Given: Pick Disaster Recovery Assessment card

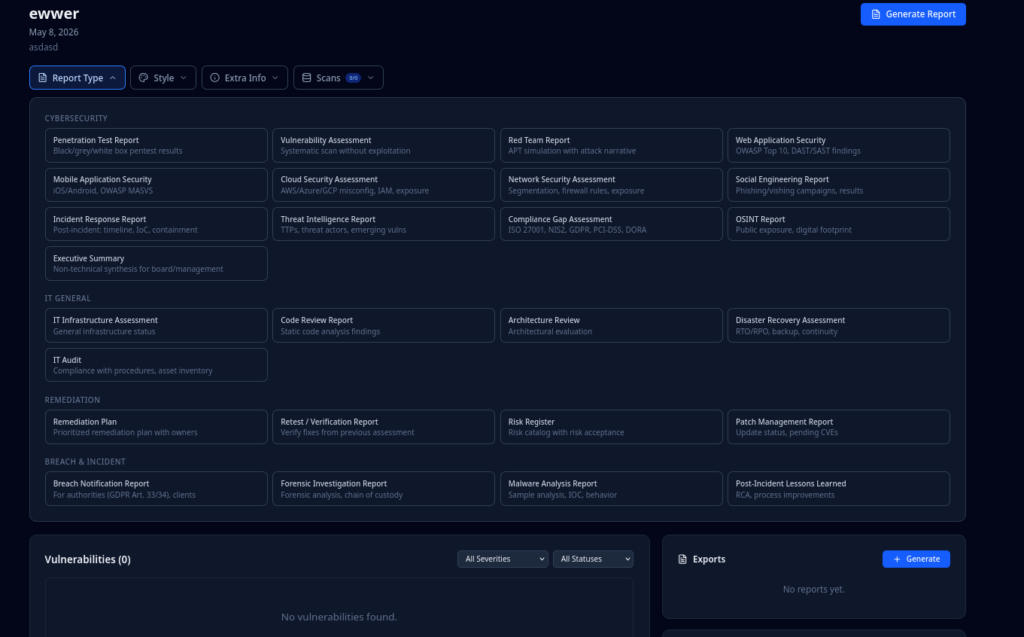Looking at the screenshot, I should pyautogui.click(x=839, y=325).
